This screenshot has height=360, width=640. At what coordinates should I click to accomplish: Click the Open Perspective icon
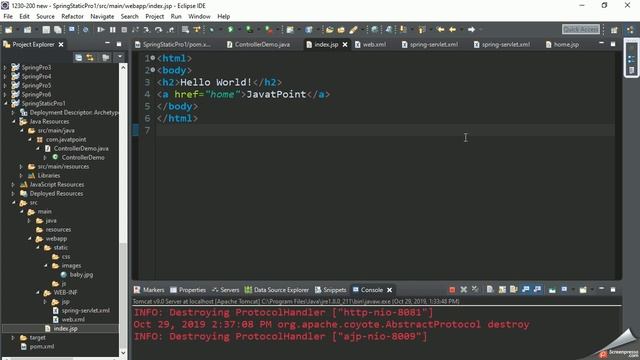tap(614, 30)
